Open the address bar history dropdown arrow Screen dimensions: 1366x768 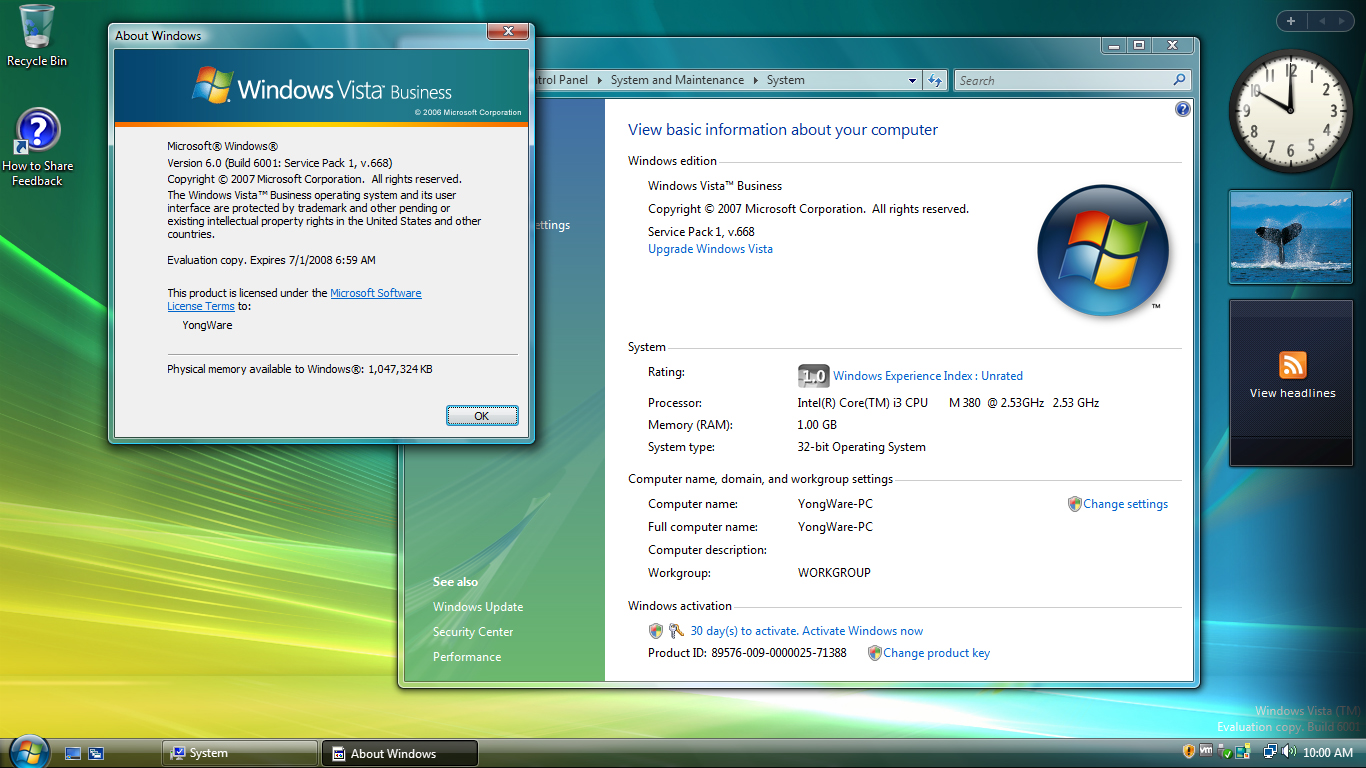912,80
